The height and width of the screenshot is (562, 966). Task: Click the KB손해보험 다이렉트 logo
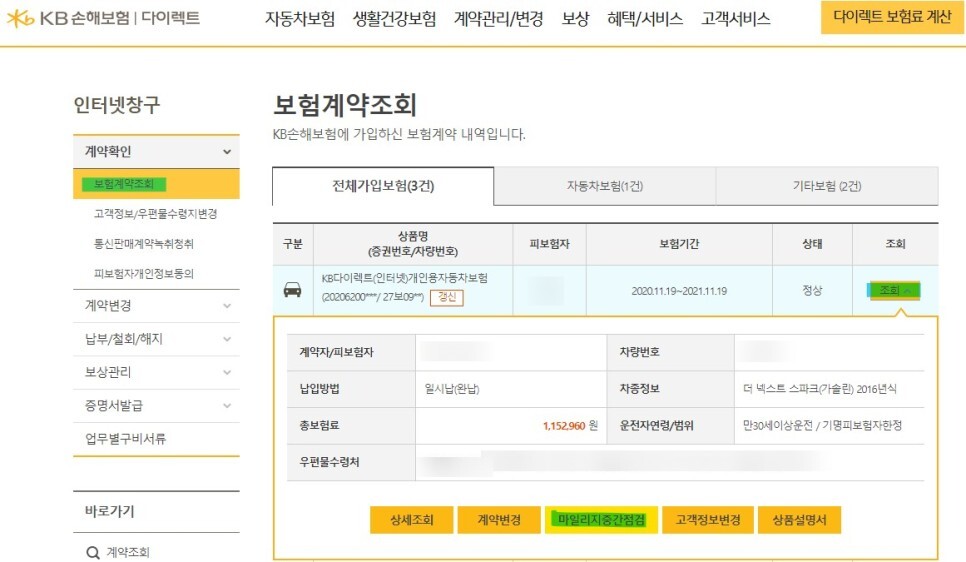pos(103,18)
